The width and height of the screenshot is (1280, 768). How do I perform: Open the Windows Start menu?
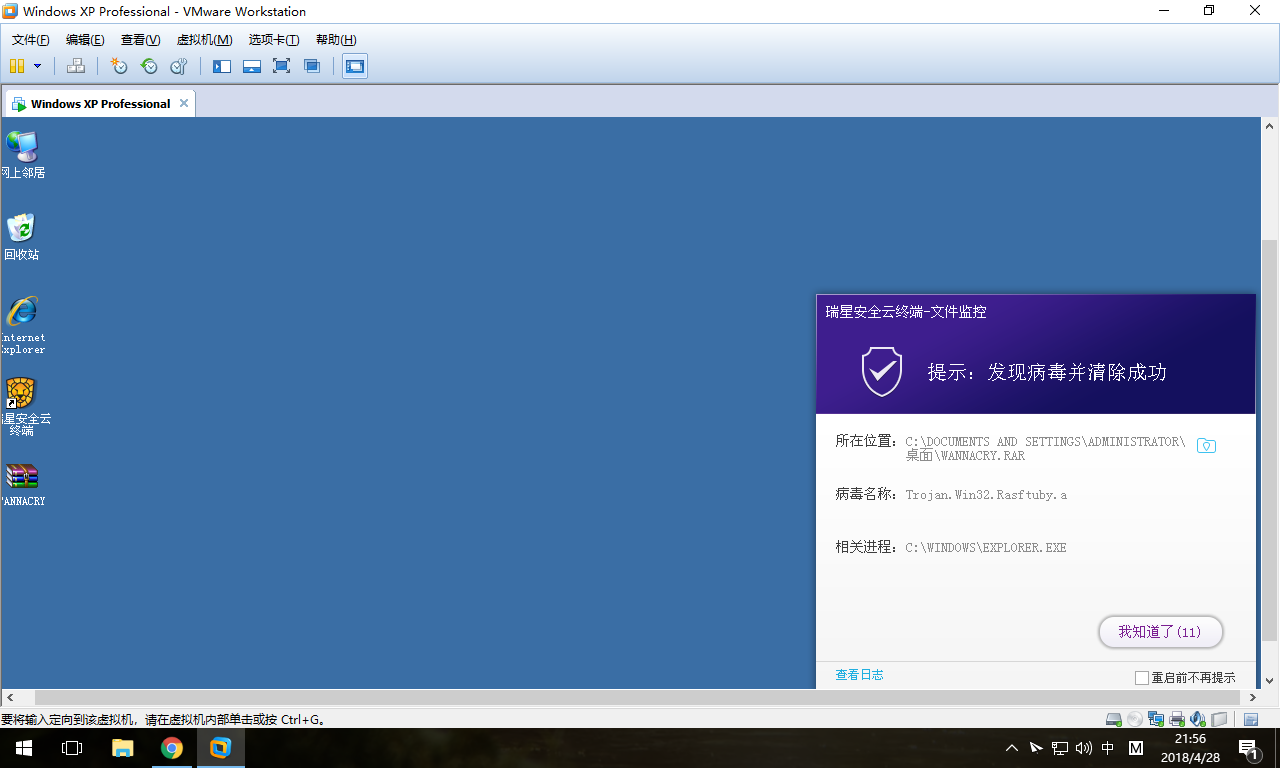click(24, 748)
